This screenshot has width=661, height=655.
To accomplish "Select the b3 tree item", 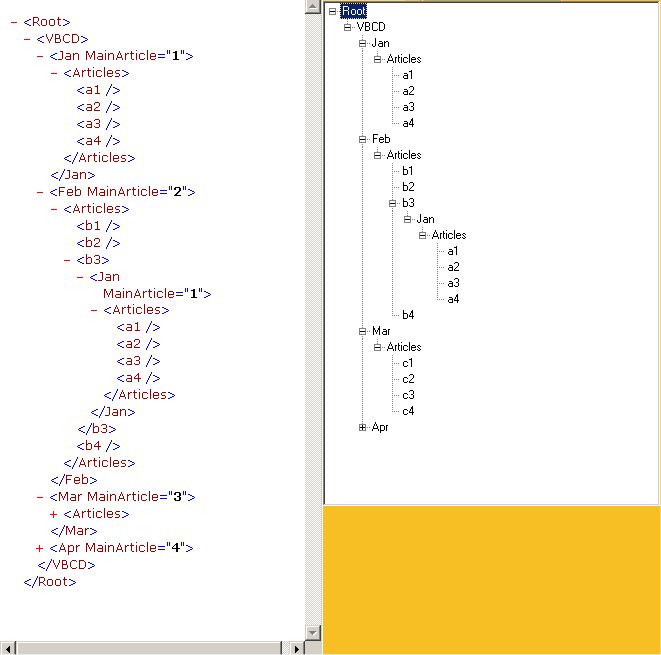I will point(408,203).
